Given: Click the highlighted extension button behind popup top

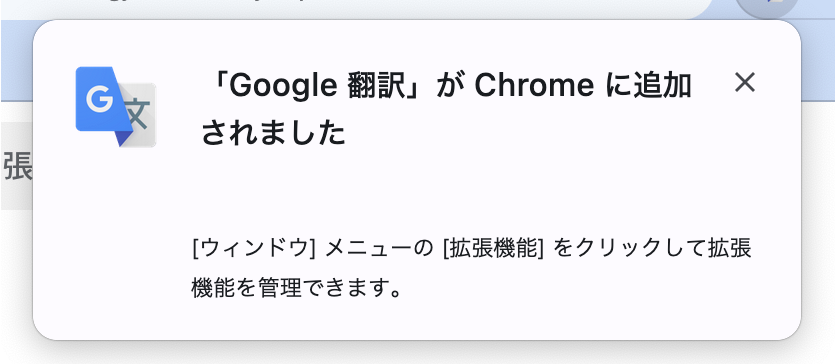Looking at the screenshot, I should pyautogui.click(x=768, y=7).
